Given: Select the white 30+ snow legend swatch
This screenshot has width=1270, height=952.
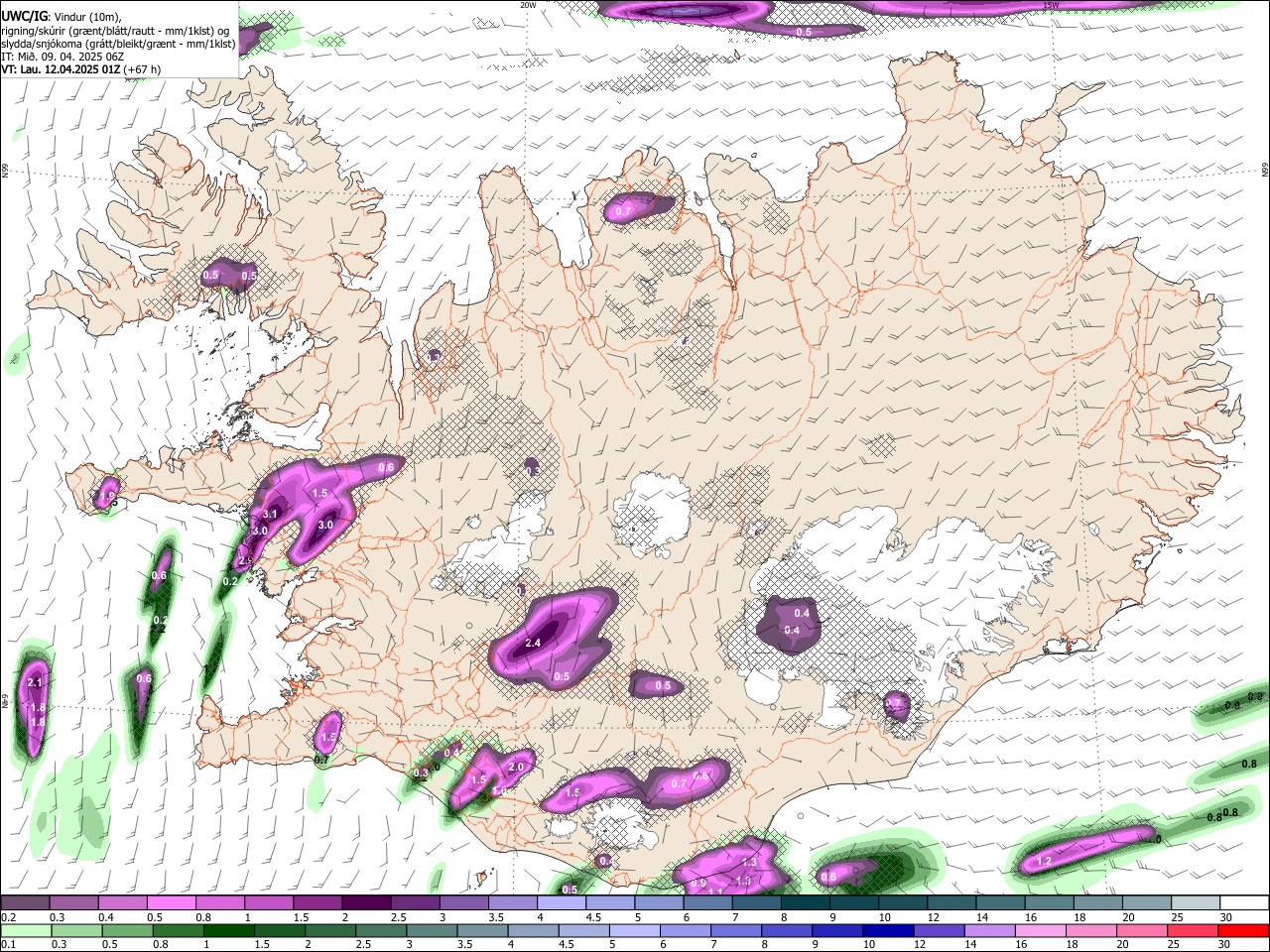Looking at the screenshot, I should pyautogui.click(x=1244, y=902).
